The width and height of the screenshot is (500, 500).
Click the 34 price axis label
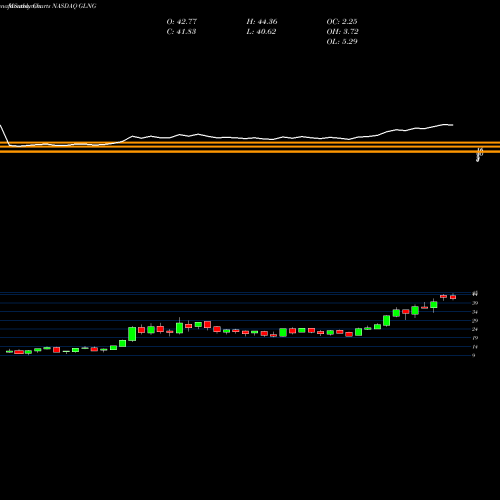475,312
